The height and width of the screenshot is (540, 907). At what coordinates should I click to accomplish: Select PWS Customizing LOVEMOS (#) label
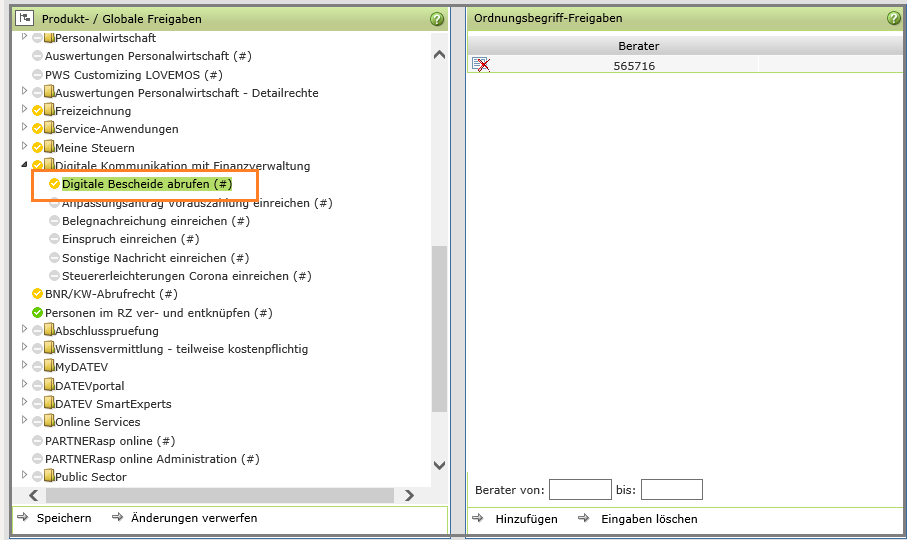tap(134, 75)
